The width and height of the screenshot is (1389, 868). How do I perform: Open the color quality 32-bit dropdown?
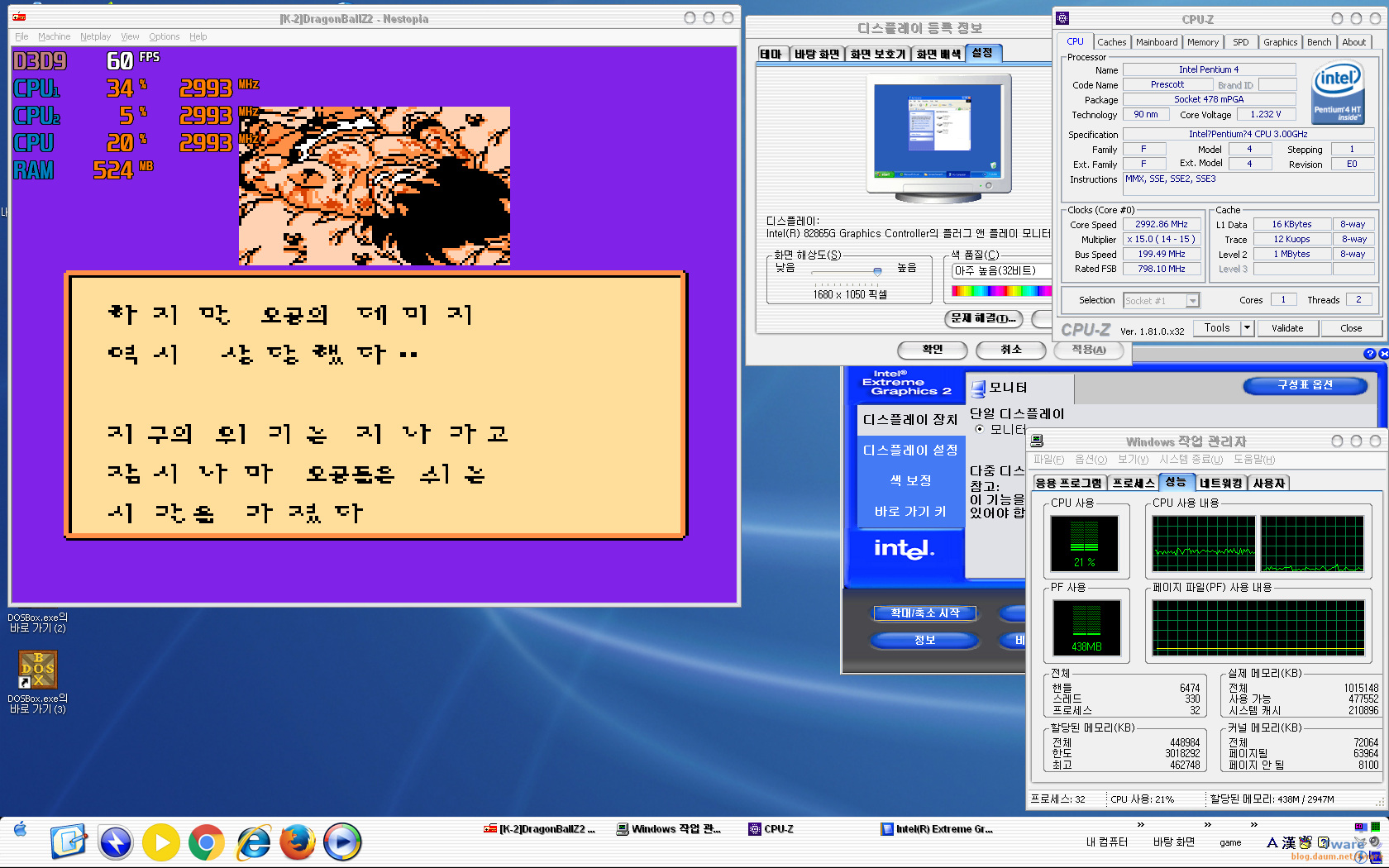1001,270
